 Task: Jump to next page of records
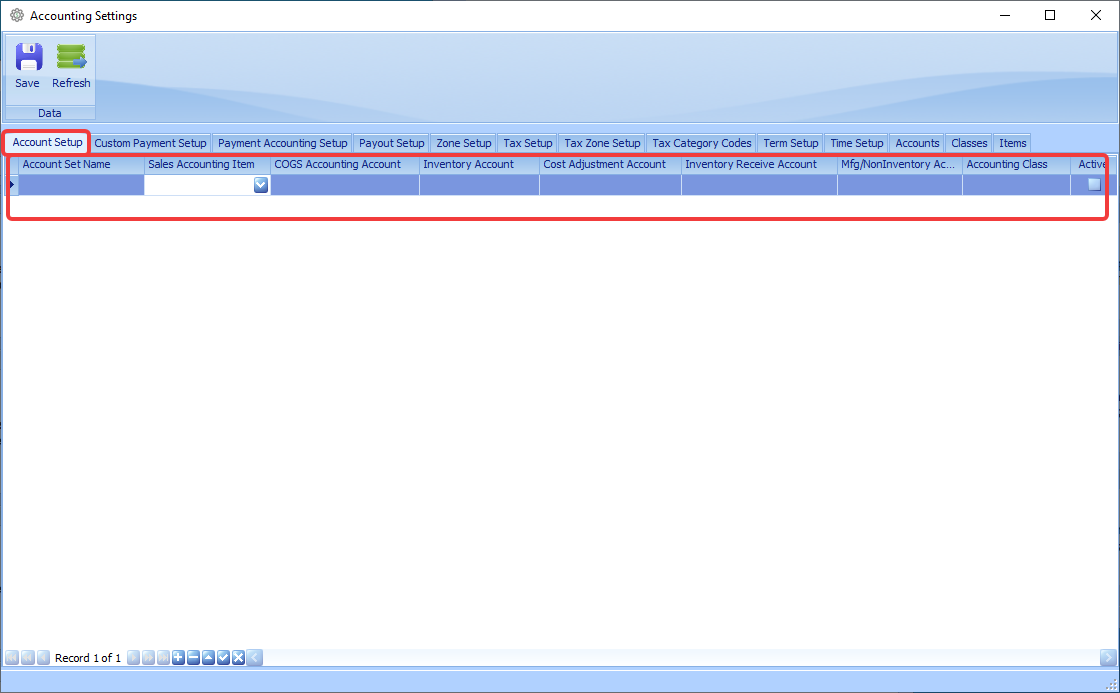[x=149, y=657]
